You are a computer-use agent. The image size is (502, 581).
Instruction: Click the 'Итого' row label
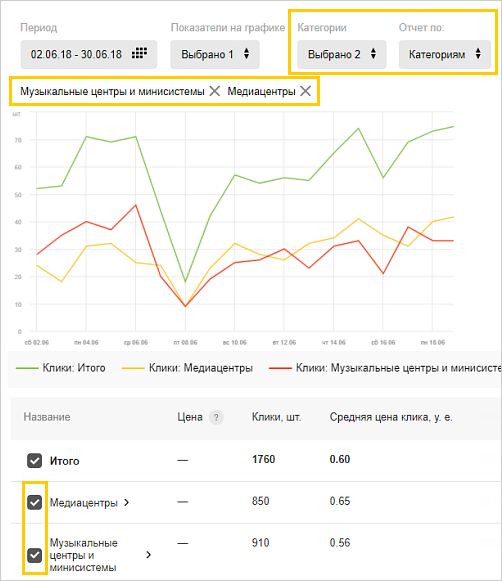(x=64, y=461)
